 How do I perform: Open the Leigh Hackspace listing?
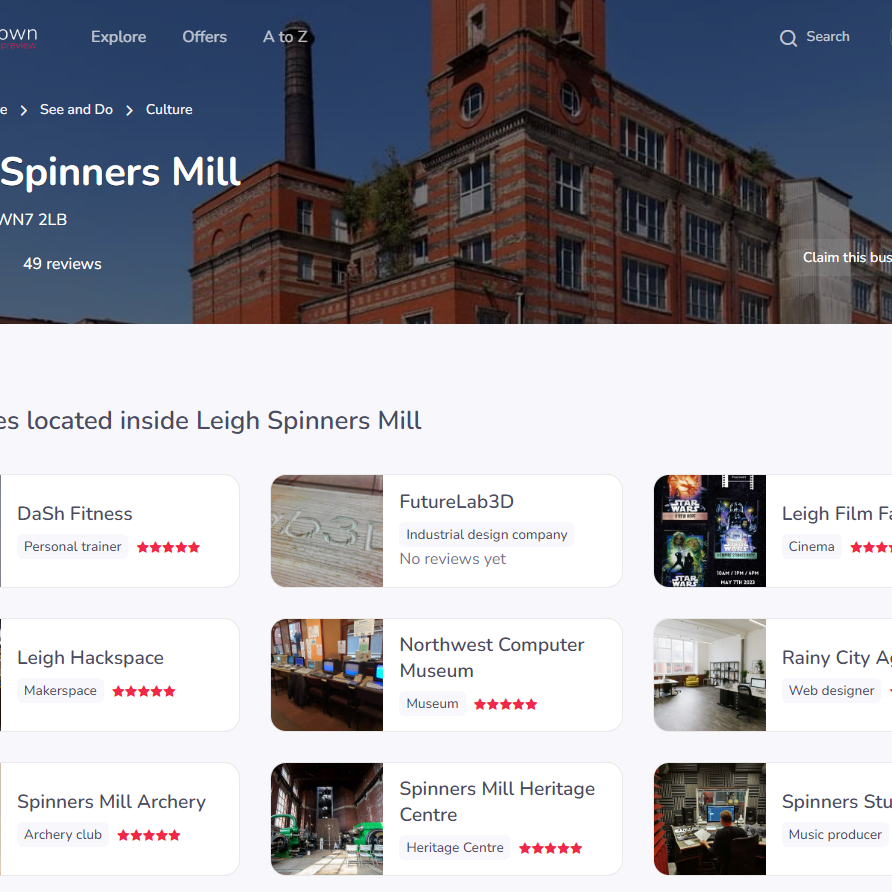click(x=90, y=657)
